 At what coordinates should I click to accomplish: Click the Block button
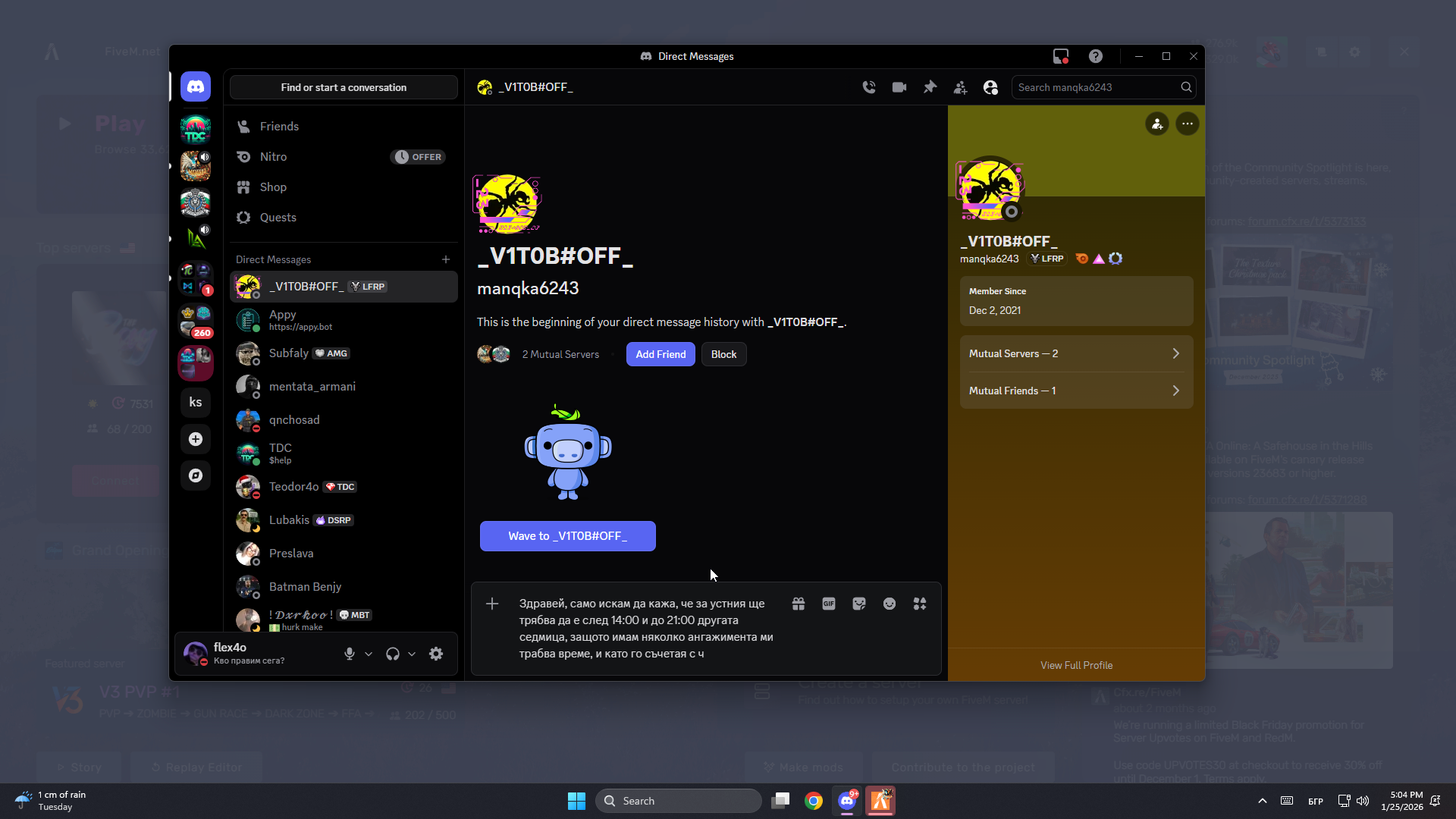point(723,354)
